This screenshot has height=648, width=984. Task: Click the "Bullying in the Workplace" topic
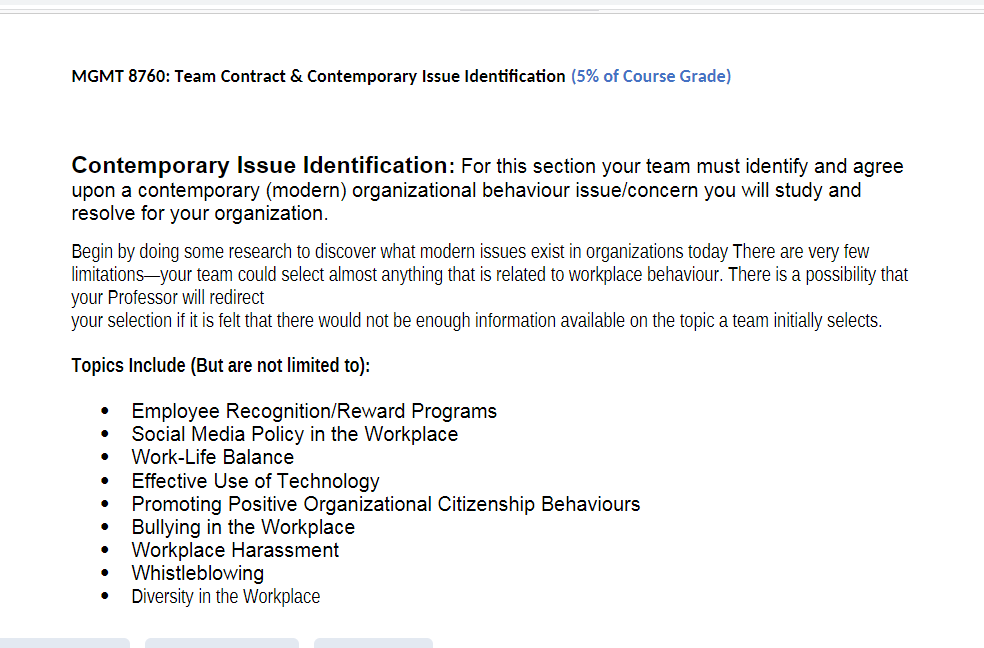242,527
